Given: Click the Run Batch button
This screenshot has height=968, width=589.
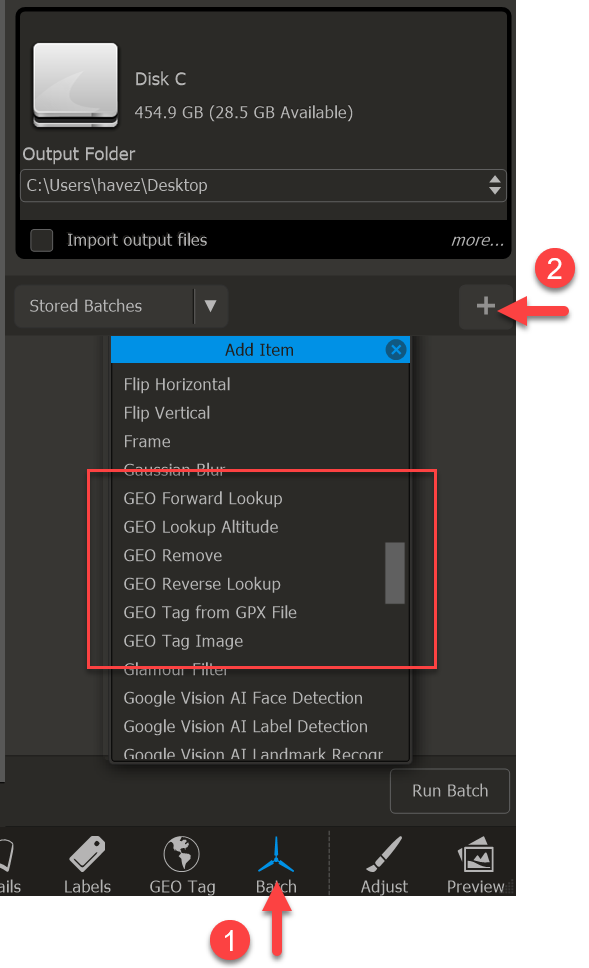Looking at the screenshot, I should [450, 791].
